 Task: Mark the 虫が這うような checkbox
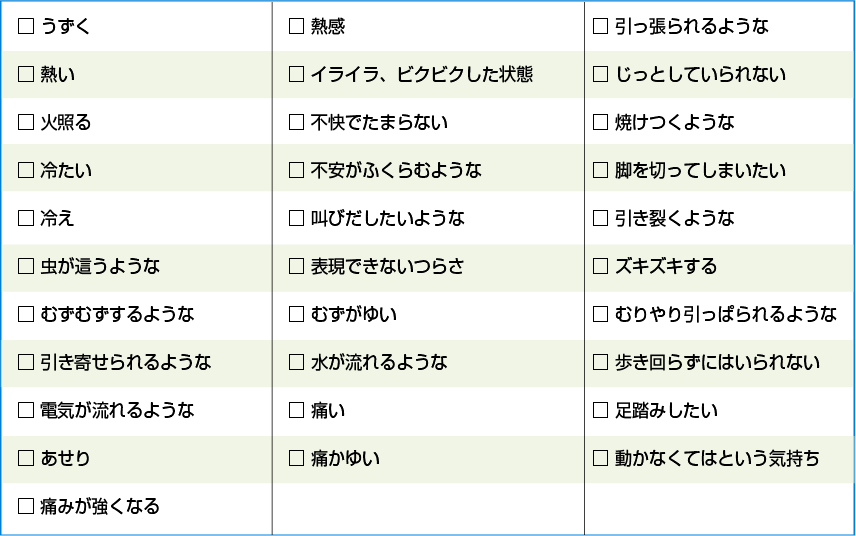(x=26, y=267)
